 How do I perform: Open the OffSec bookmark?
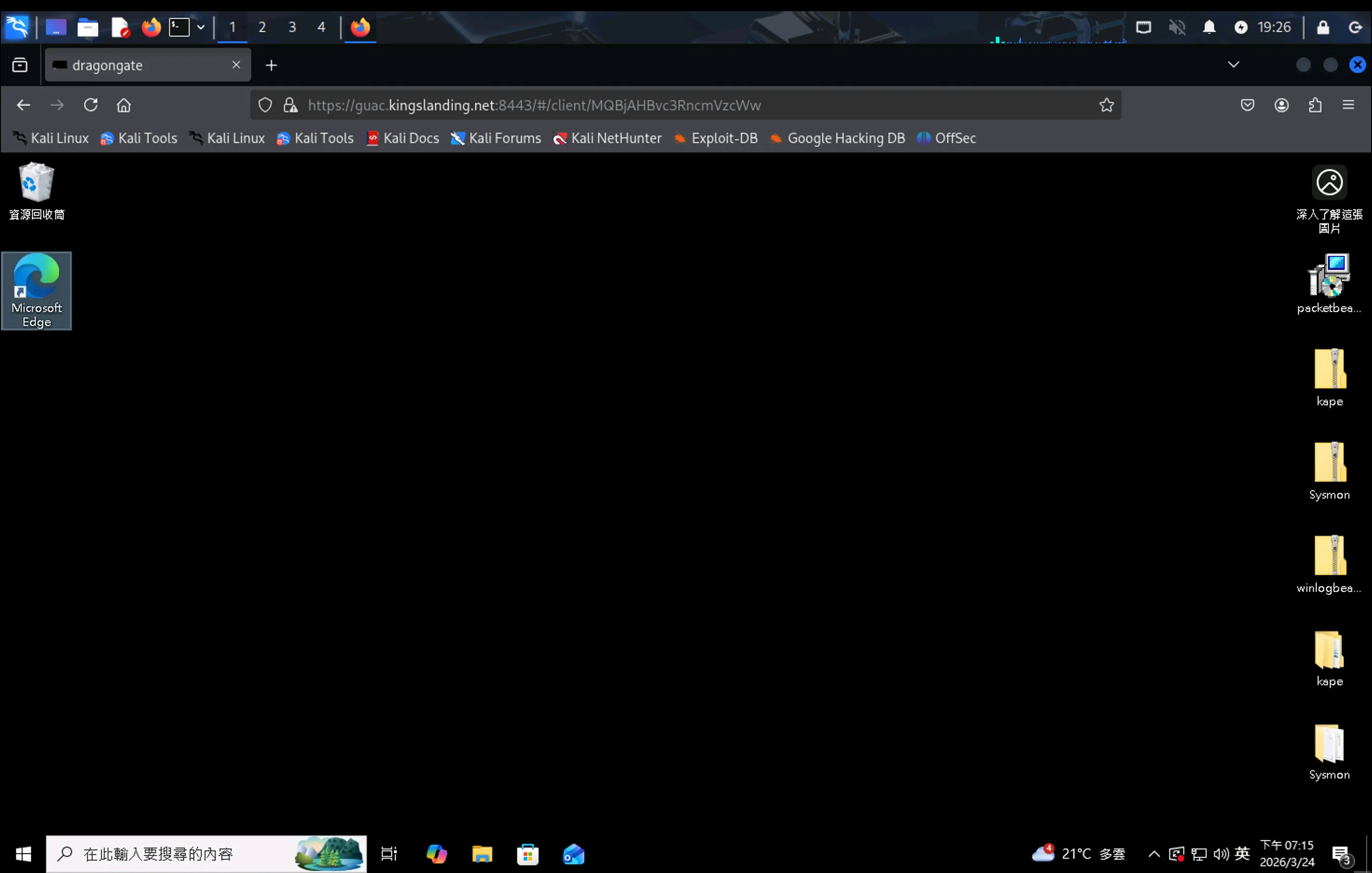tap(946, 139)
